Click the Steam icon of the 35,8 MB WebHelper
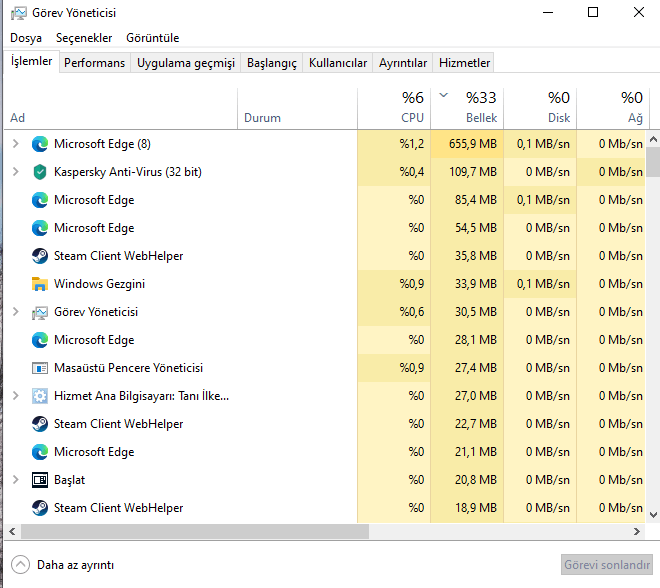 [40, 256]
